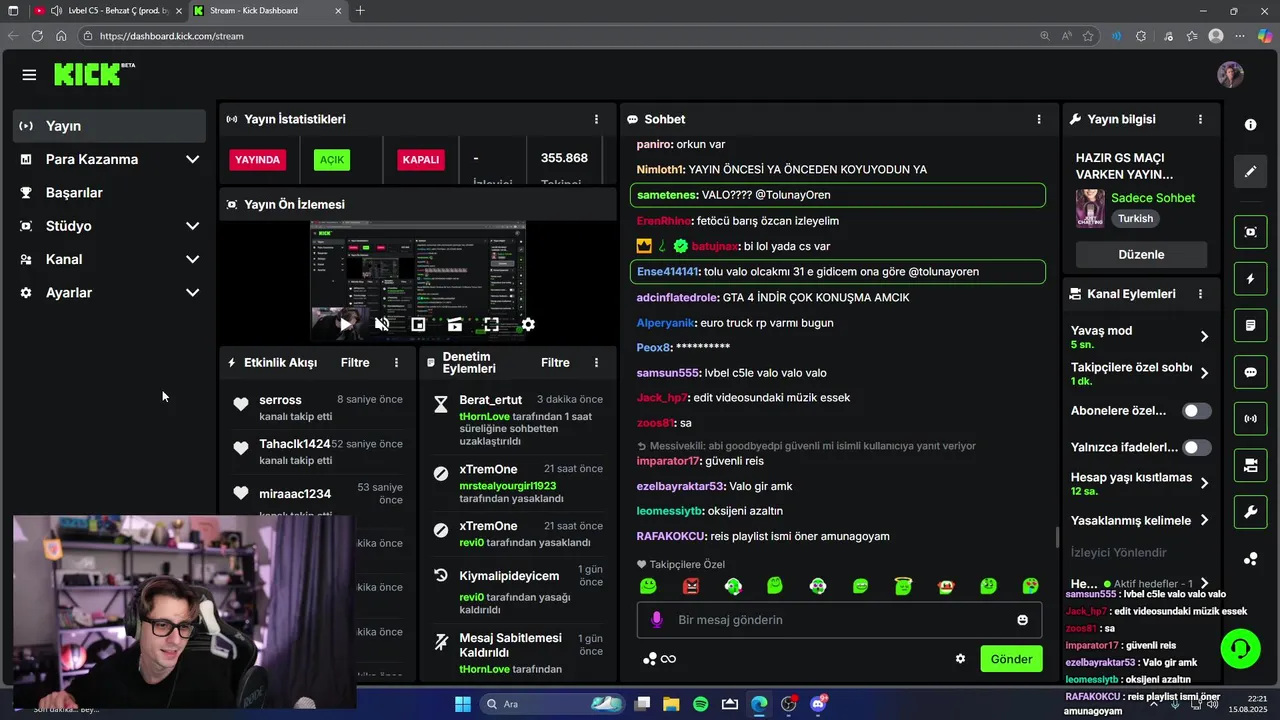Click the KAPALI status badge
The height and width of the screenshot is (720, 1280).
(x=420, y=159)
